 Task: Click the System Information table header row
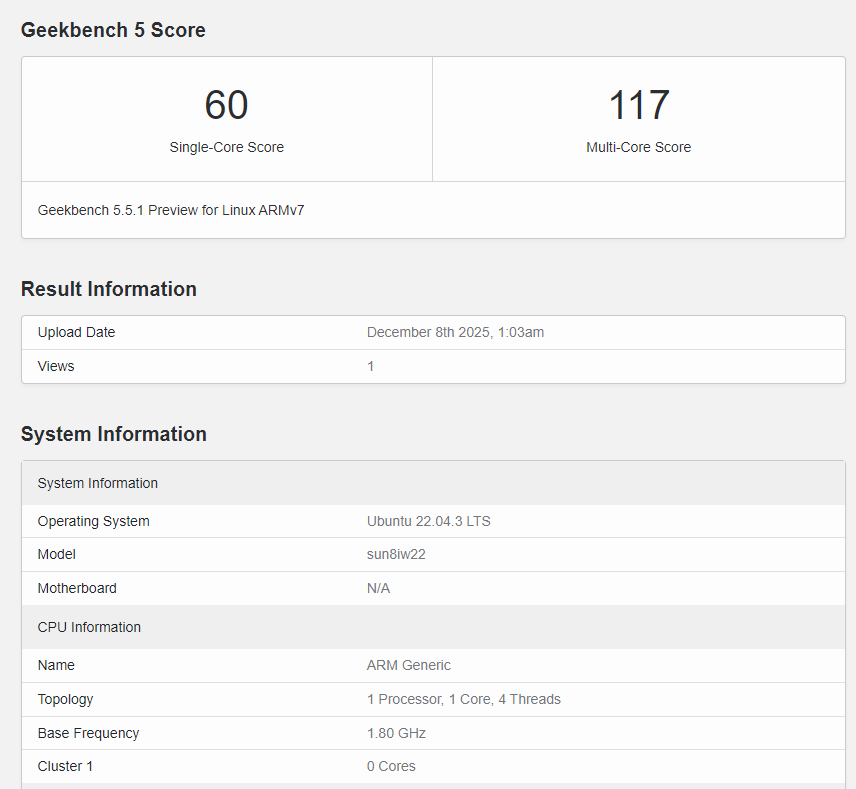coord(433,483)
